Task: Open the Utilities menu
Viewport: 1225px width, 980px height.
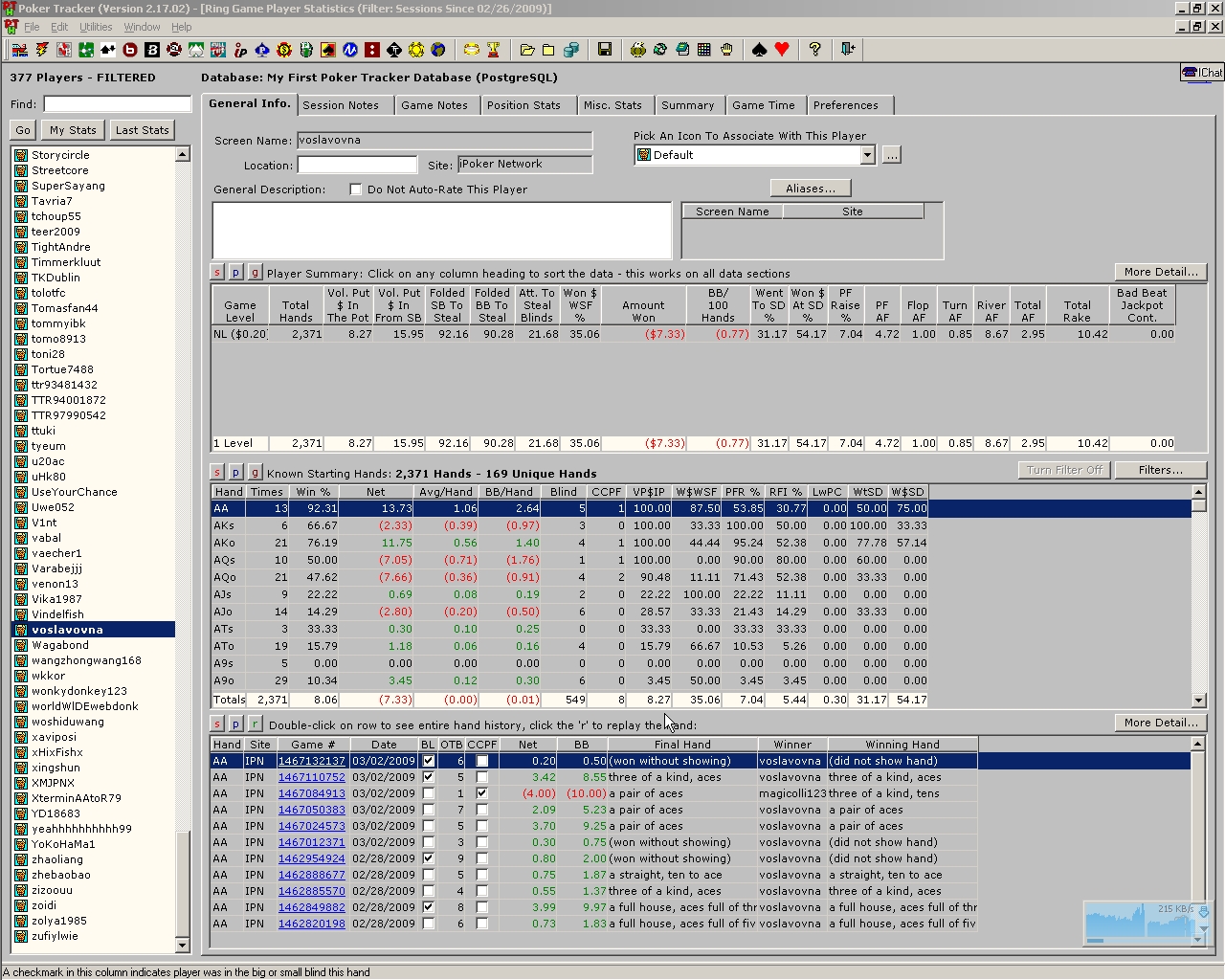Action: (x=96, y=27)
